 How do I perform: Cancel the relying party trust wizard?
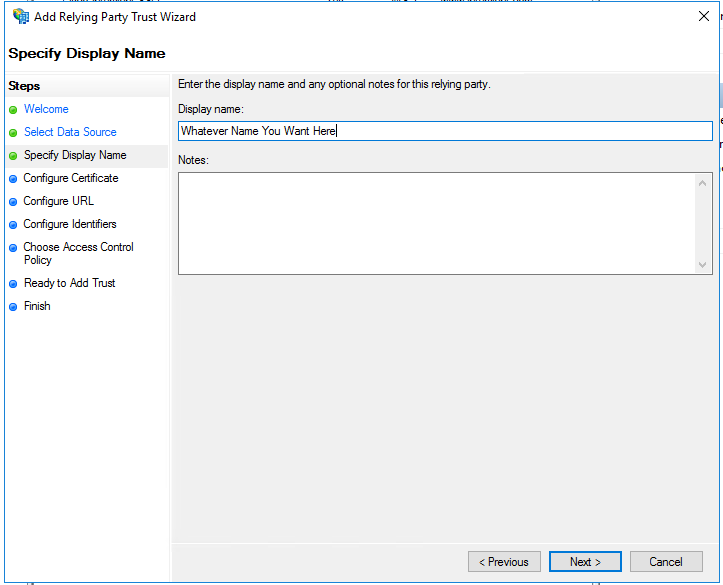click(x=665, y=562)
